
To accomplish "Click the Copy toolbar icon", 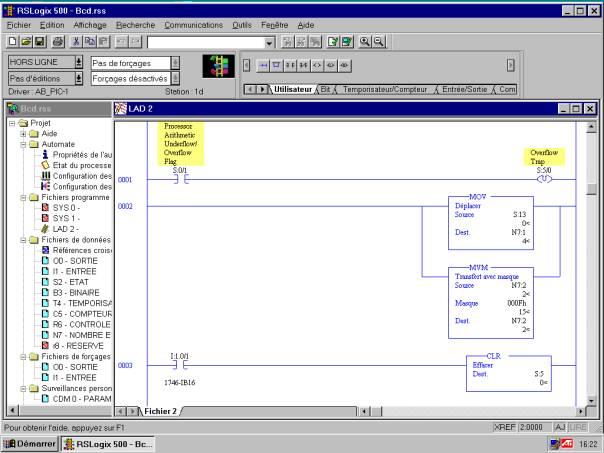I will pos(90,42).
